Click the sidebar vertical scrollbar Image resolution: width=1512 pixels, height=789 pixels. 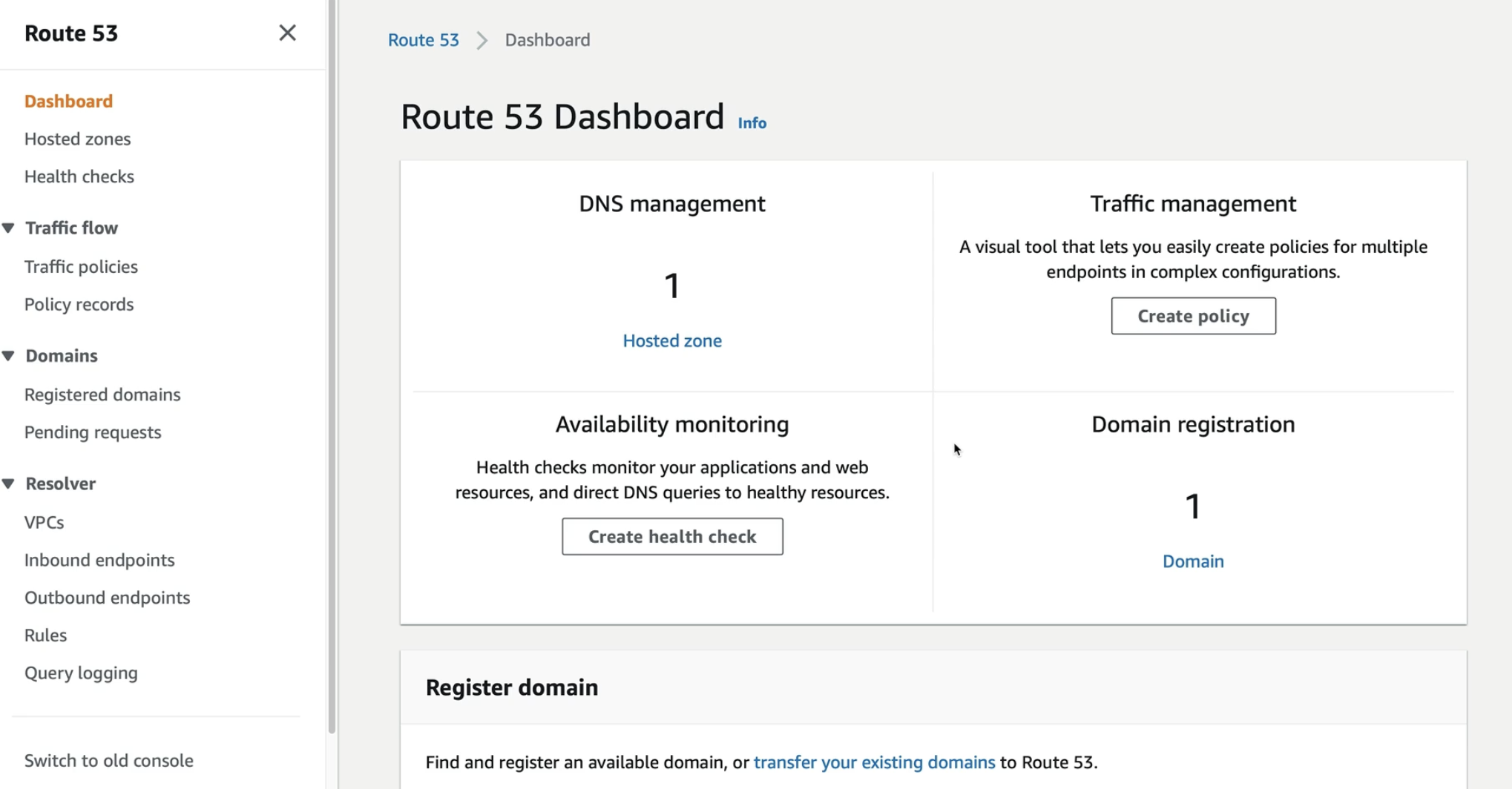[332, 371]
